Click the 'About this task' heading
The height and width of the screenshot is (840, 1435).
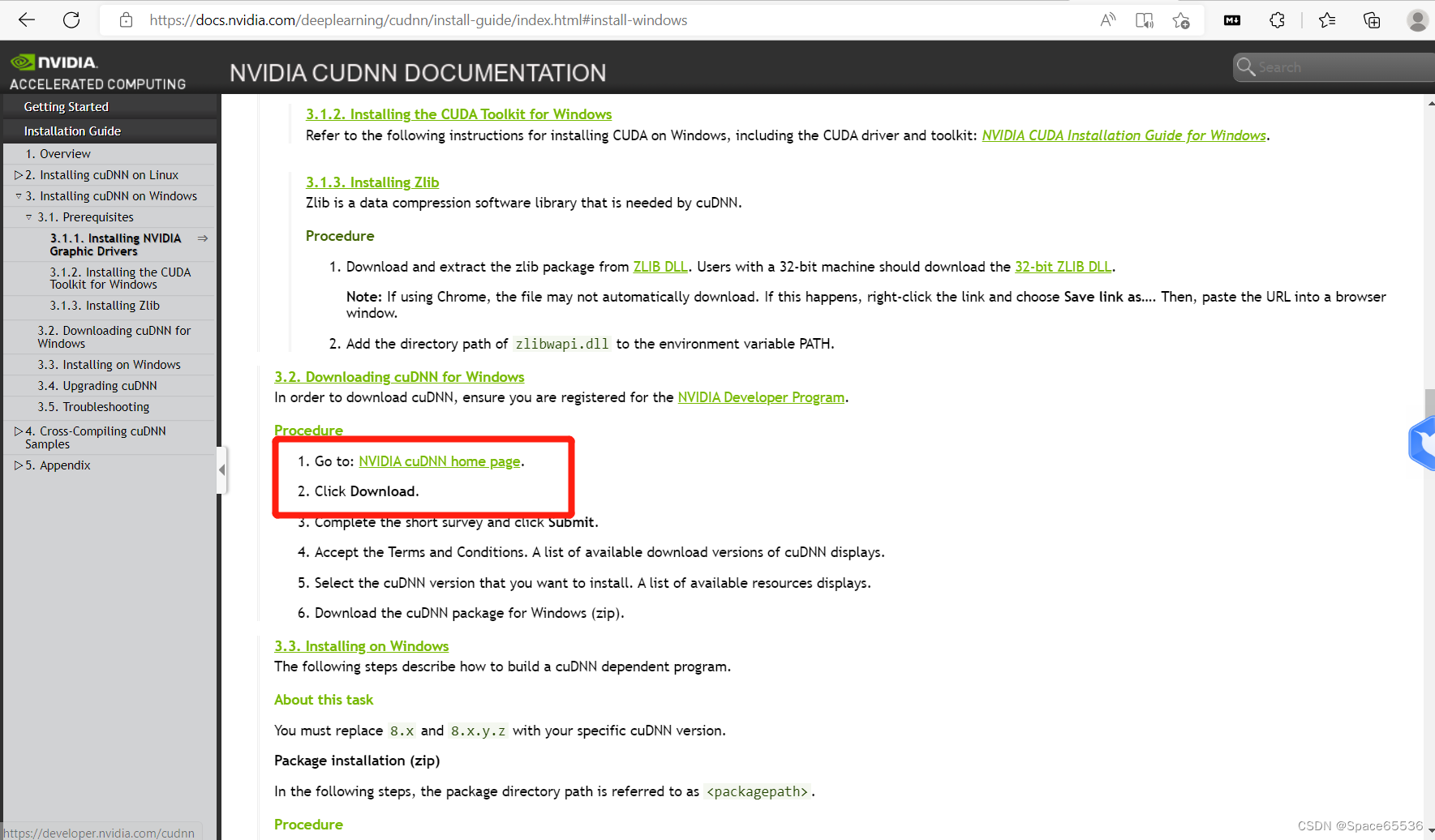click(x=324, y=700)
